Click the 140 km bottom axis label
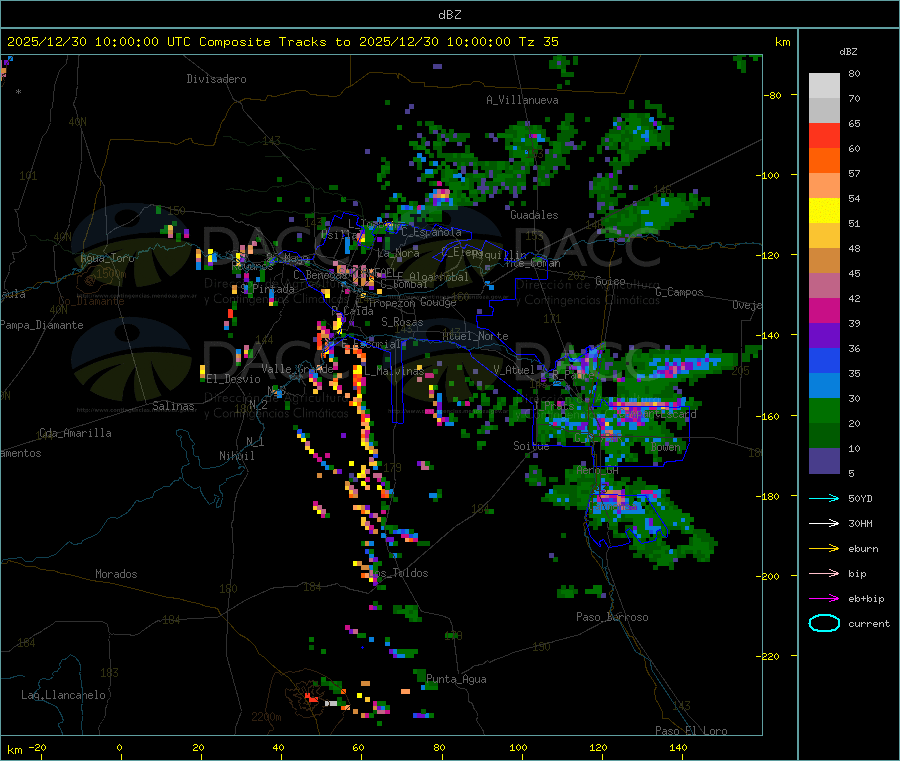The width and height of the screenshot is (900, 761). point(678,747)
